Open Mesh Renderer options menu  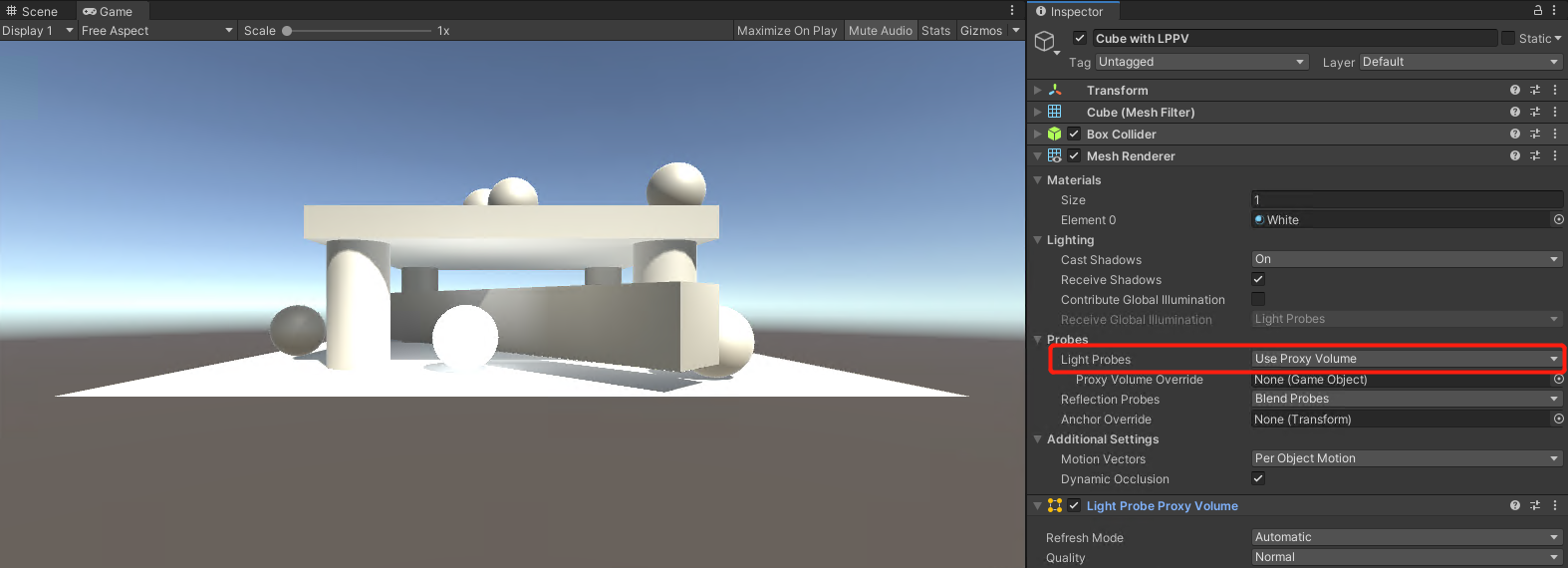(x=1555, y=155)
